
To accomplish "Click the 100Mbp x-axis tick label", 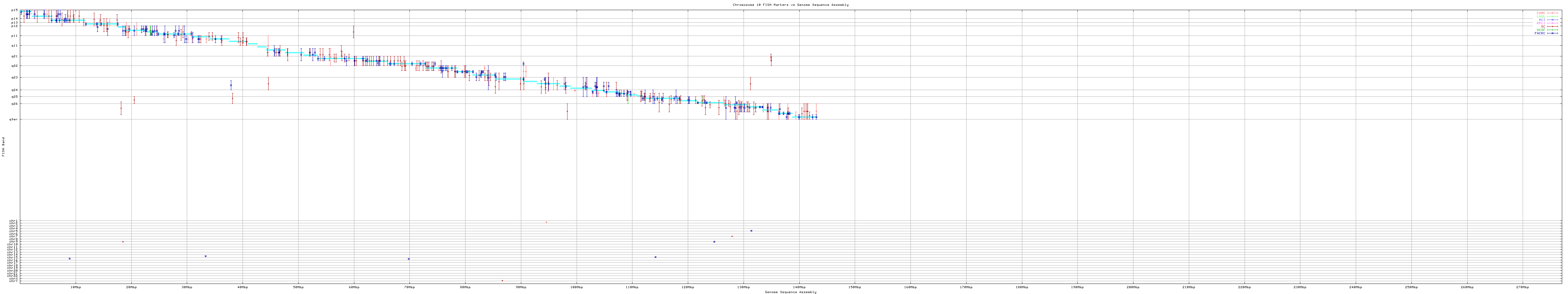I will [576, 287].
